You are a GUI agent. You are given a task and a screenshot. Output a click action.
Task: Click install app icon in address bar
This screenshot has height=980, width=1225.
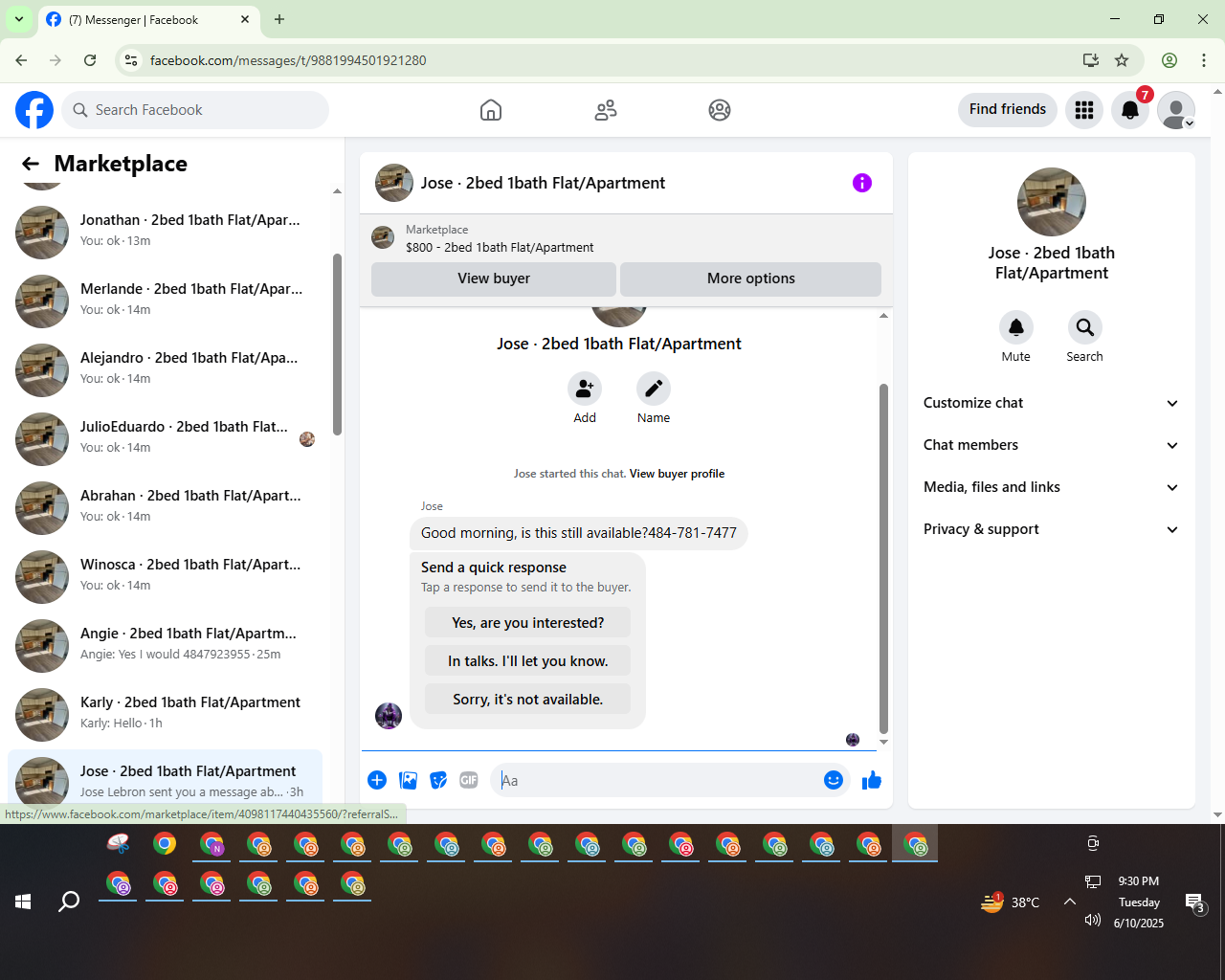click(1091, 60)
